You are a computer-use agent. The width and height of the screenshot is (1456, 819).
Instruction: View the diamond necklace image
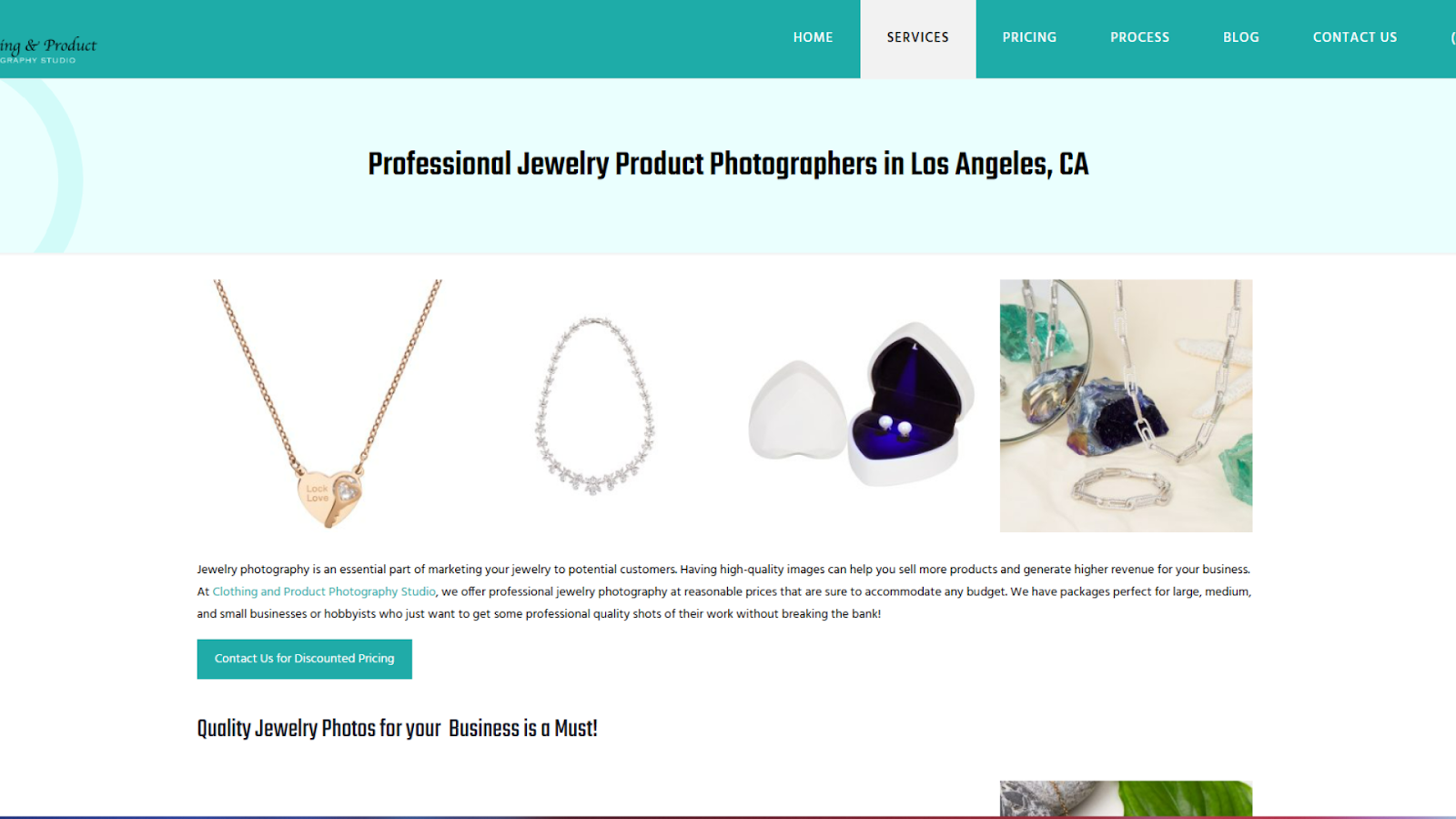coord(594,405)
